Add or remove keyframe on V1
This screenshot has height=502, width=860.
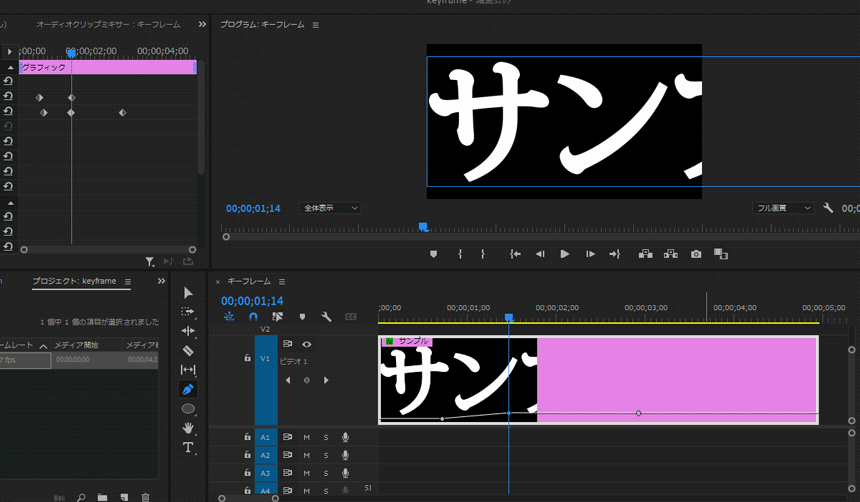point(307,380)
